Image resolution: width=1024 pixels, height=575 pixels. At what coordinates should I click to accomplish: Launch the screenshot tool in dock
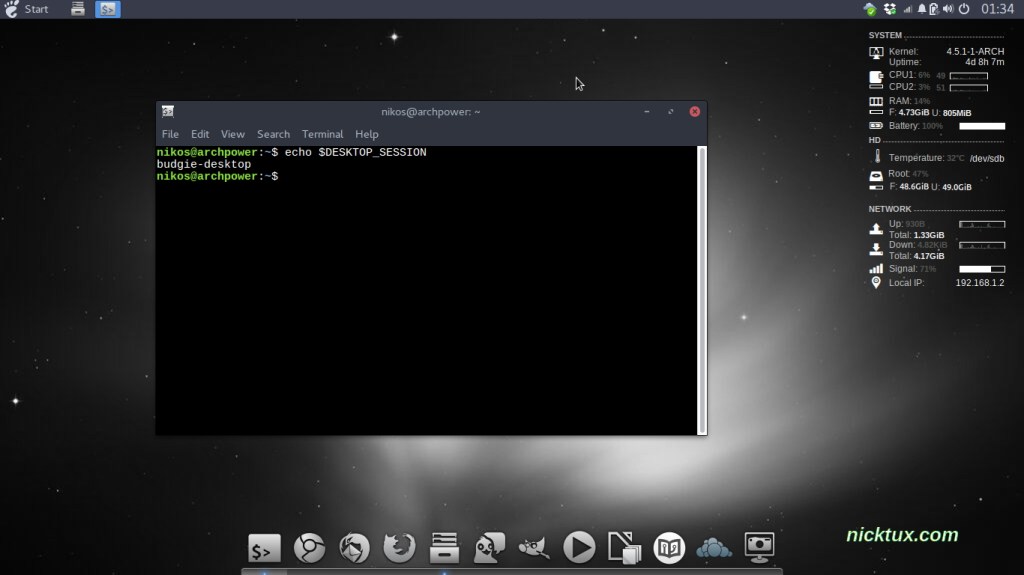(759, 548)
